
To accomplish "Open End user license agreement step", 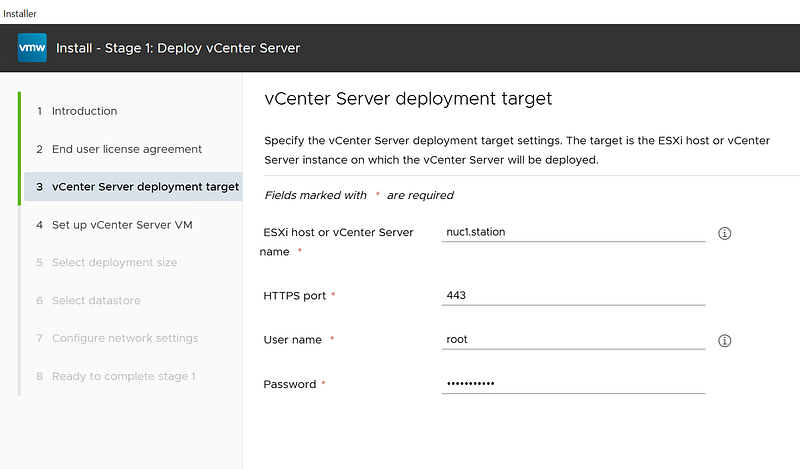I will [126, 149].
